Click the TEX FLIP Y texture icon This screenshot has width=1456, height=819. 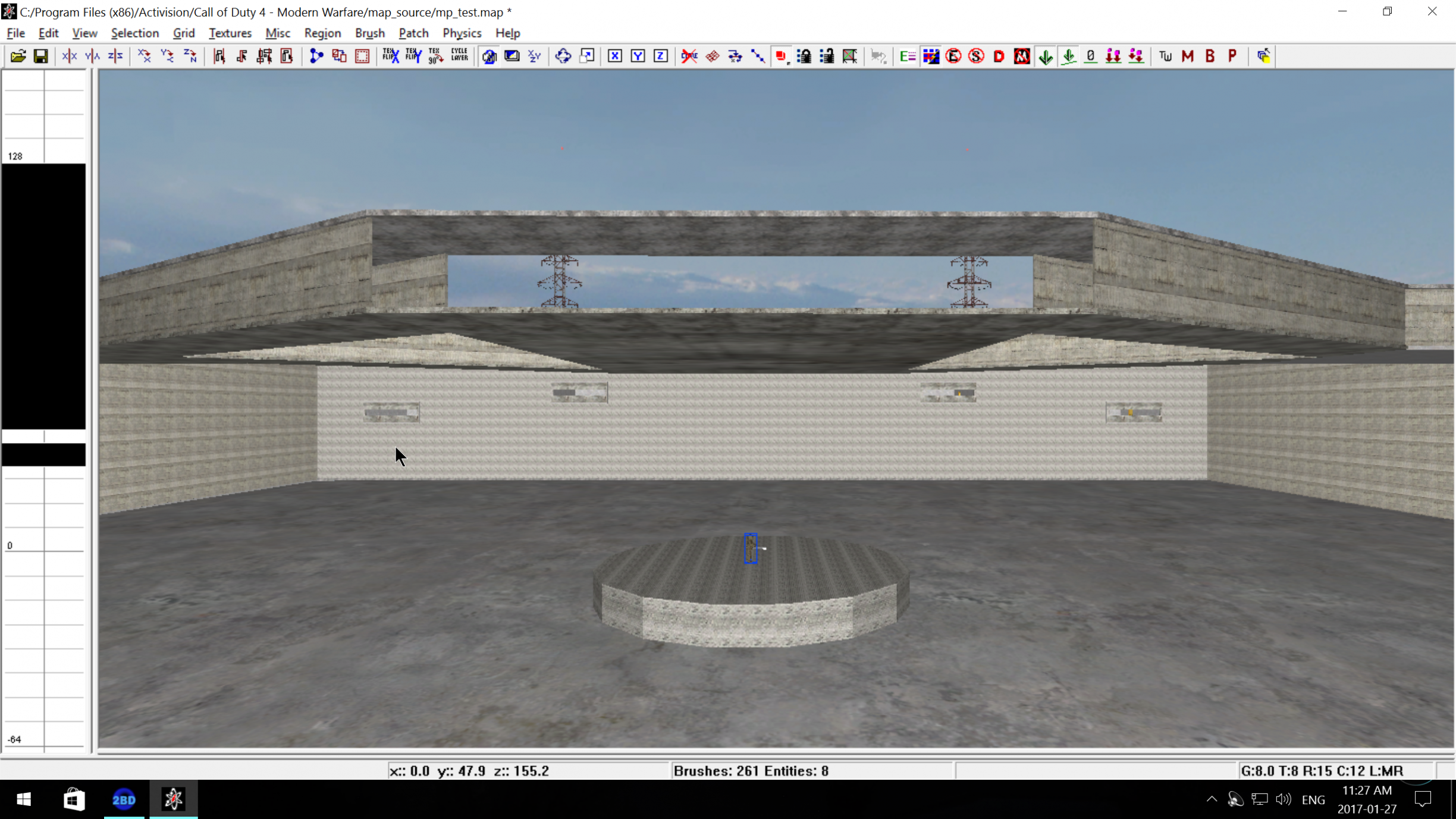[413, 56]
